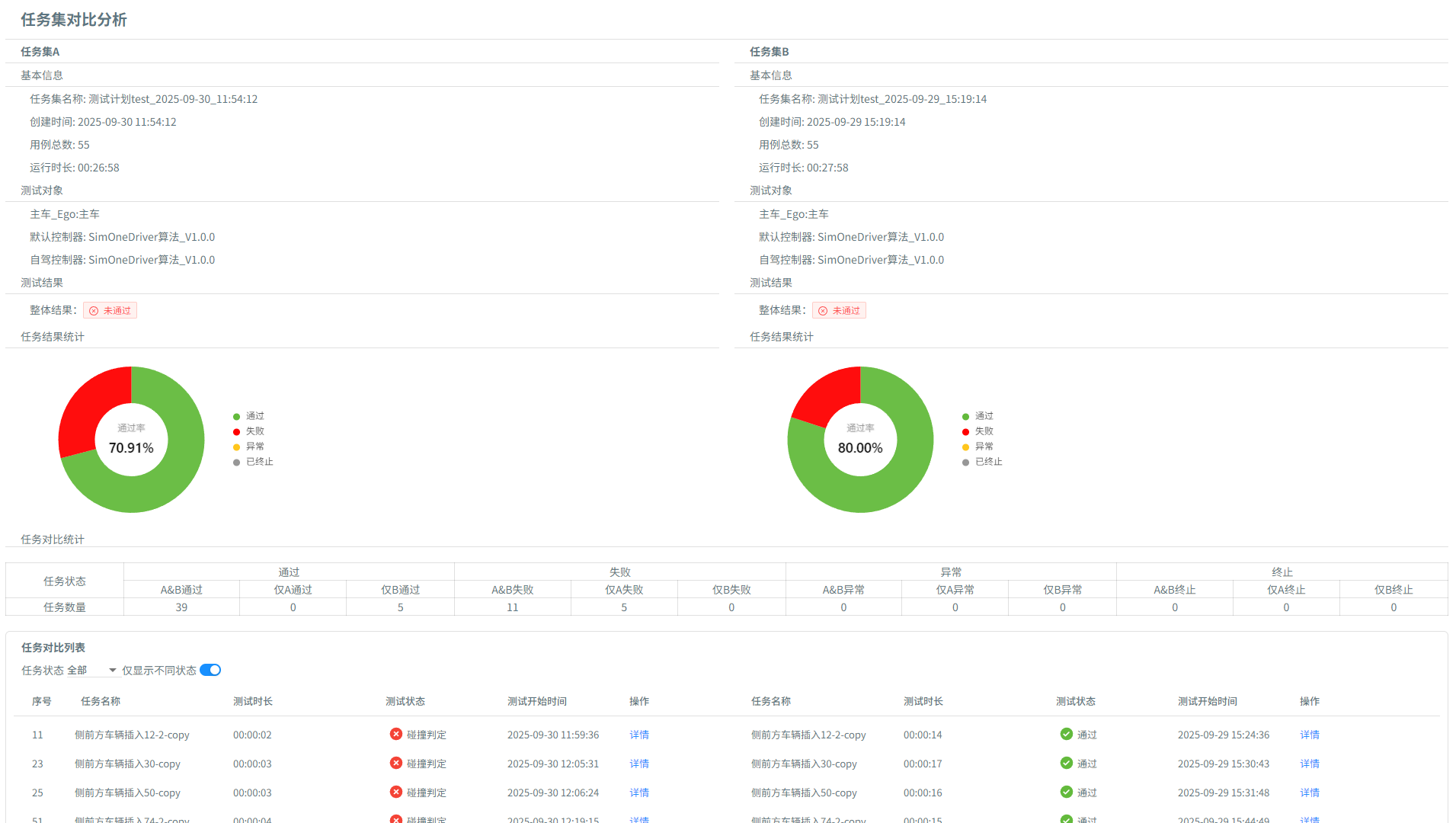
Task: Click the 测试状态 column header for set A
Action: [x=405, y=702]
